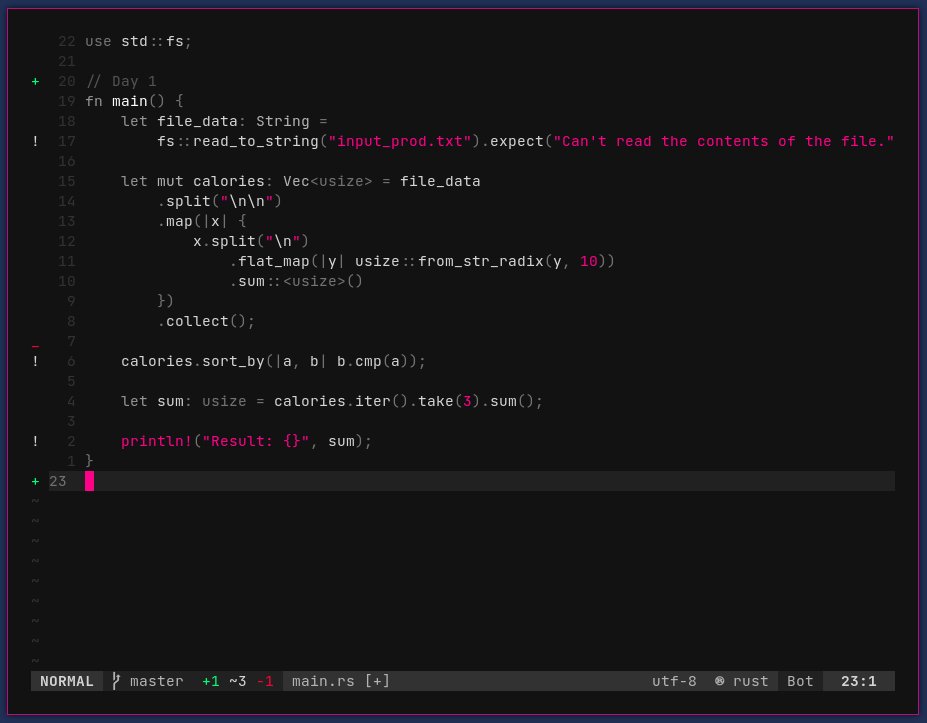The image size is (927, 723).
Task: Click the function name main on line 19
Action: [x=129, y=101]
